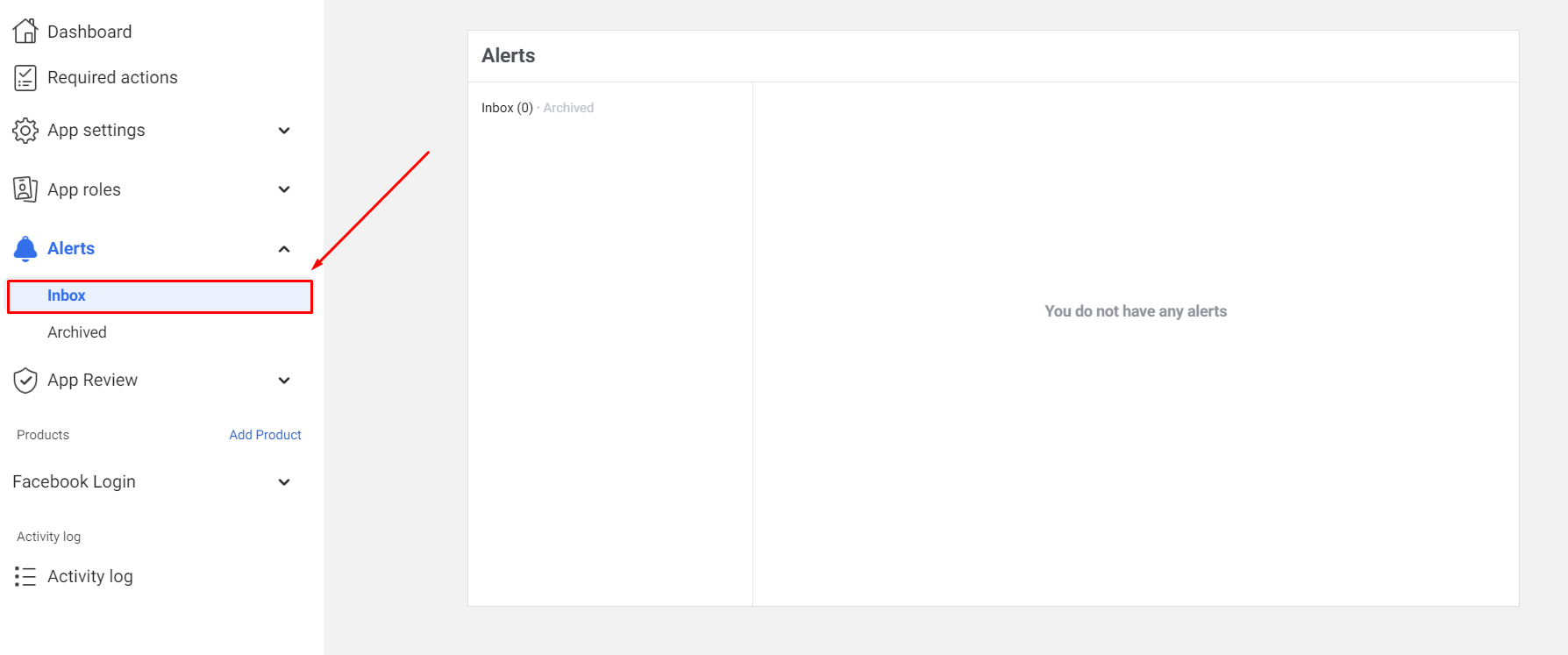Expand the Facebook Login chevron
The height and width of the screenshot is (655, 1568).
coord(284,482)
